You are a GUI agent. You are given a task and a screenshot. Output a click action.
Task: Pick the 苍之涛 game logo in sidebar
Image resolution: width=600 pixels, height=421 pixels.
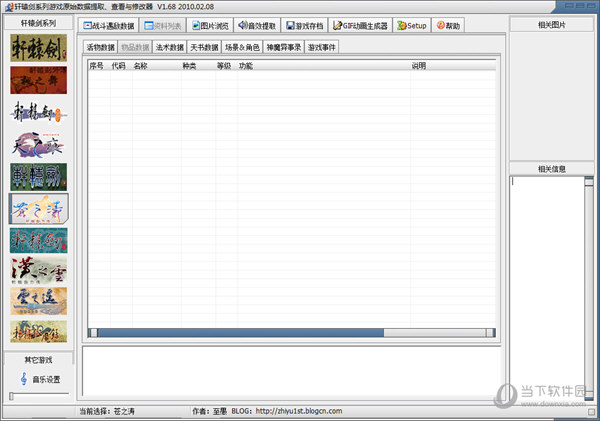(x=39, y=208)
